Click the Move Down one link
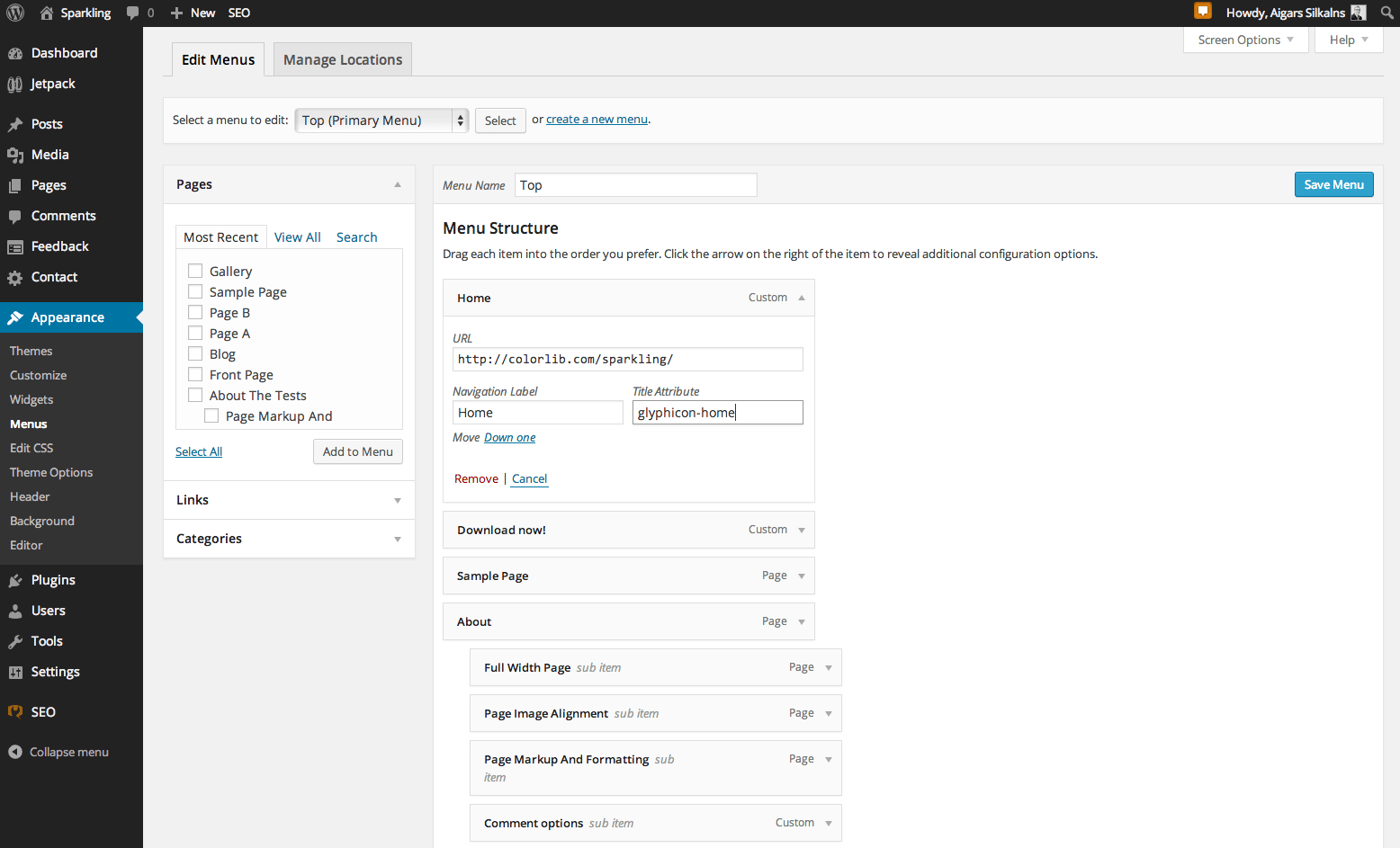 [510, 438]
